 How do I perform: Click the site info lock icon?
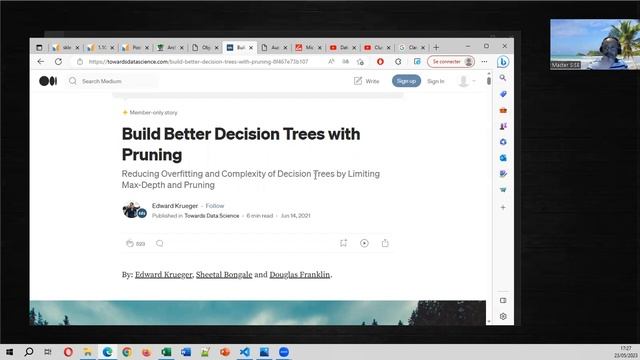click(80, 62)
